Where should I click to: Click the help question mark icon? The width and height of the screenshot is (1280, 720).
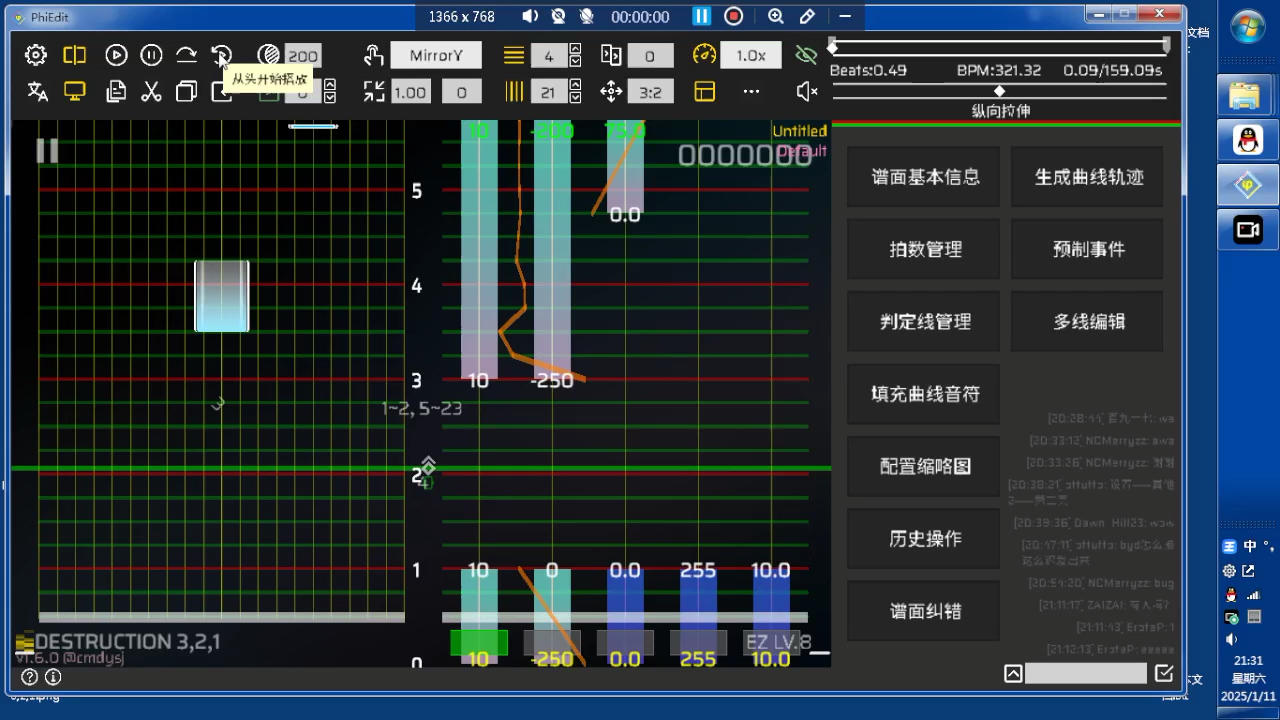pyautogui.click(x=30, y=677)
